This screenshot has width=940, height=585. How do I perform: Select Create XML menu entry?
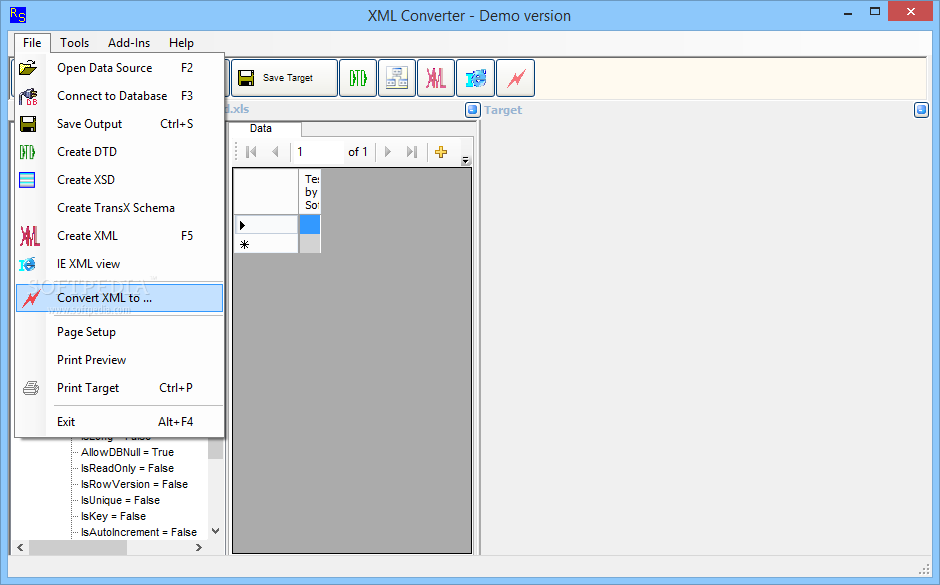[x=119, y=236]
